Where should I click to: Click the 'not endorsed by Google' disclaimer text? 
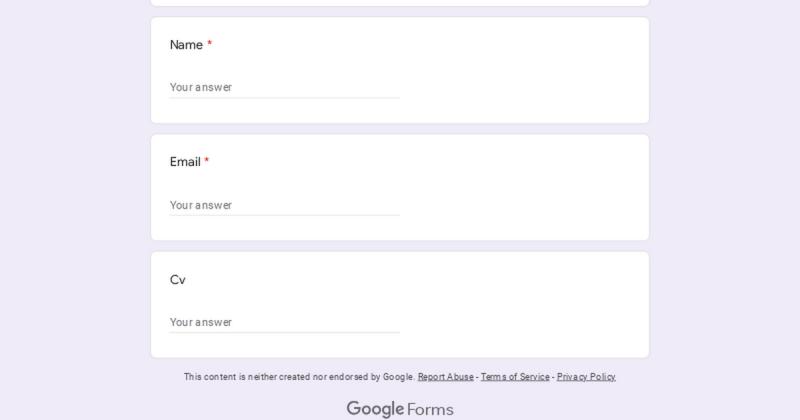tap(299, 377)
